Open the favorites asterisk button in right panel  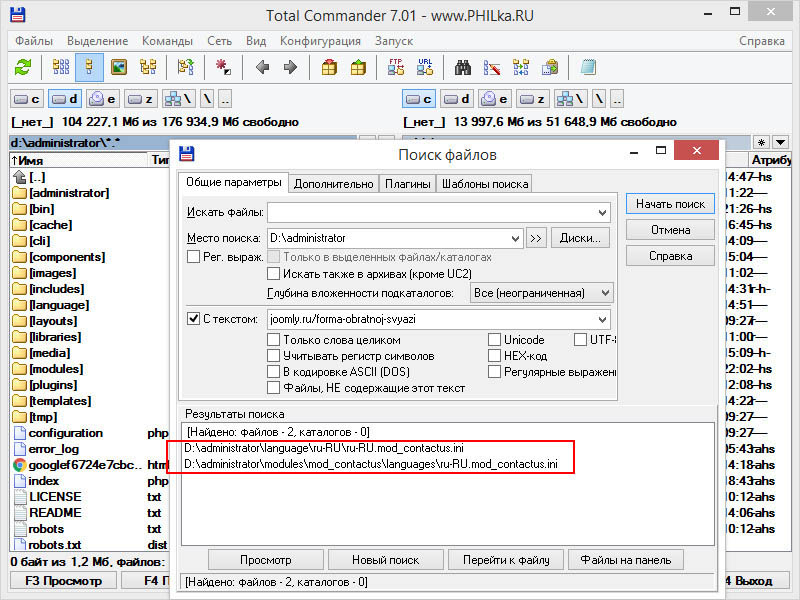pos(761,142)
